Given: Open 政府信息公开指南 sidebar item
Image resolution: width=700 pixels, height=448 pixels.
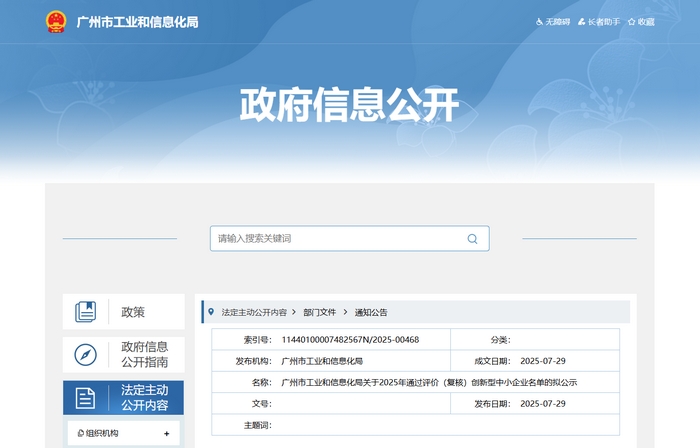Looking at the screenshot, I should pyautogui.click(x=124, y=355).
